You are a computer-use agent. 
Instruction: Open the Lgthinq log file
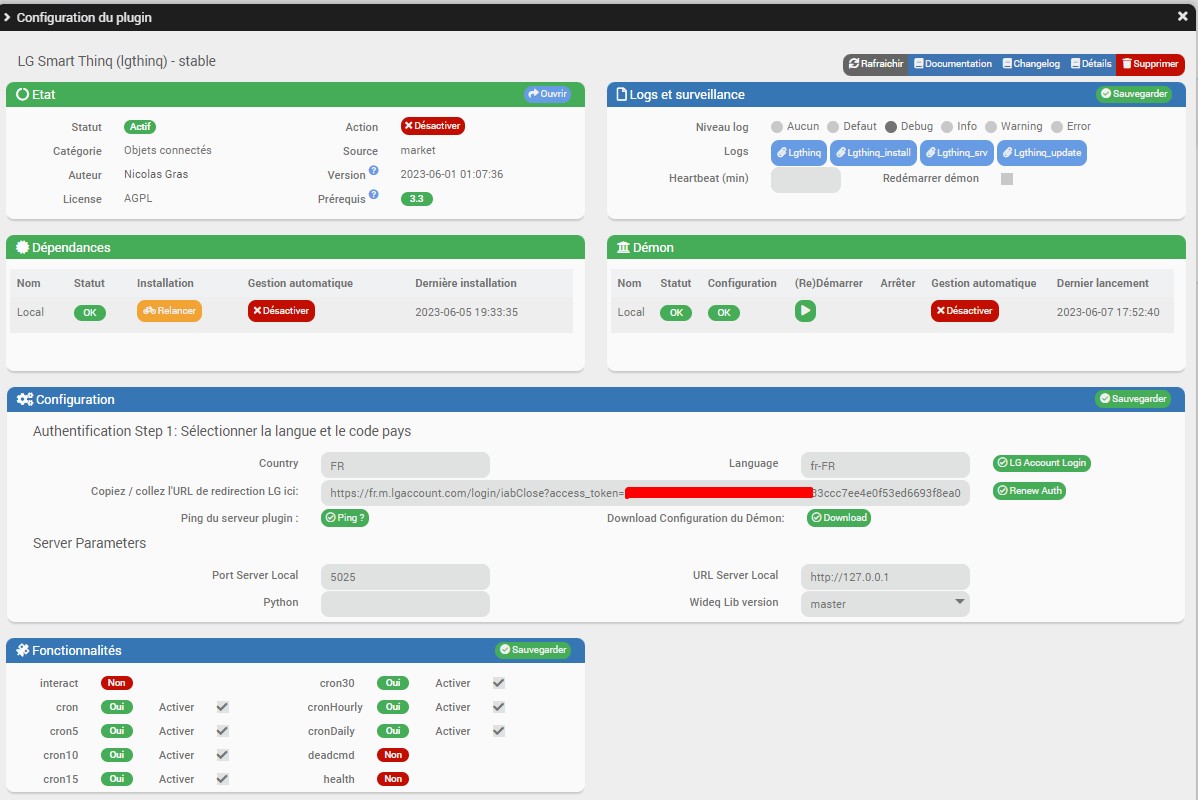(798, 153)
